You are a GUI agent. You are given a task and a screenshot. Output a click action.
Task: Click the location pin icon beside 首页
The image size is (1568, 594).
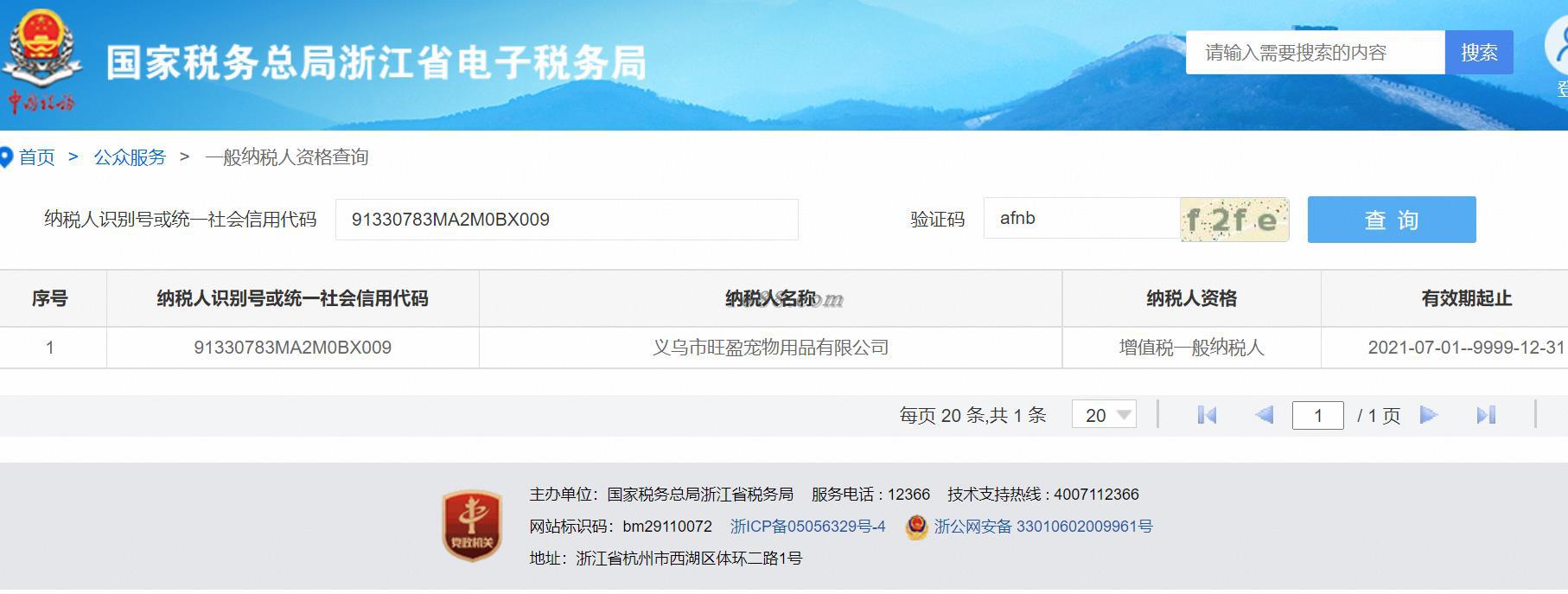[5, 157]
